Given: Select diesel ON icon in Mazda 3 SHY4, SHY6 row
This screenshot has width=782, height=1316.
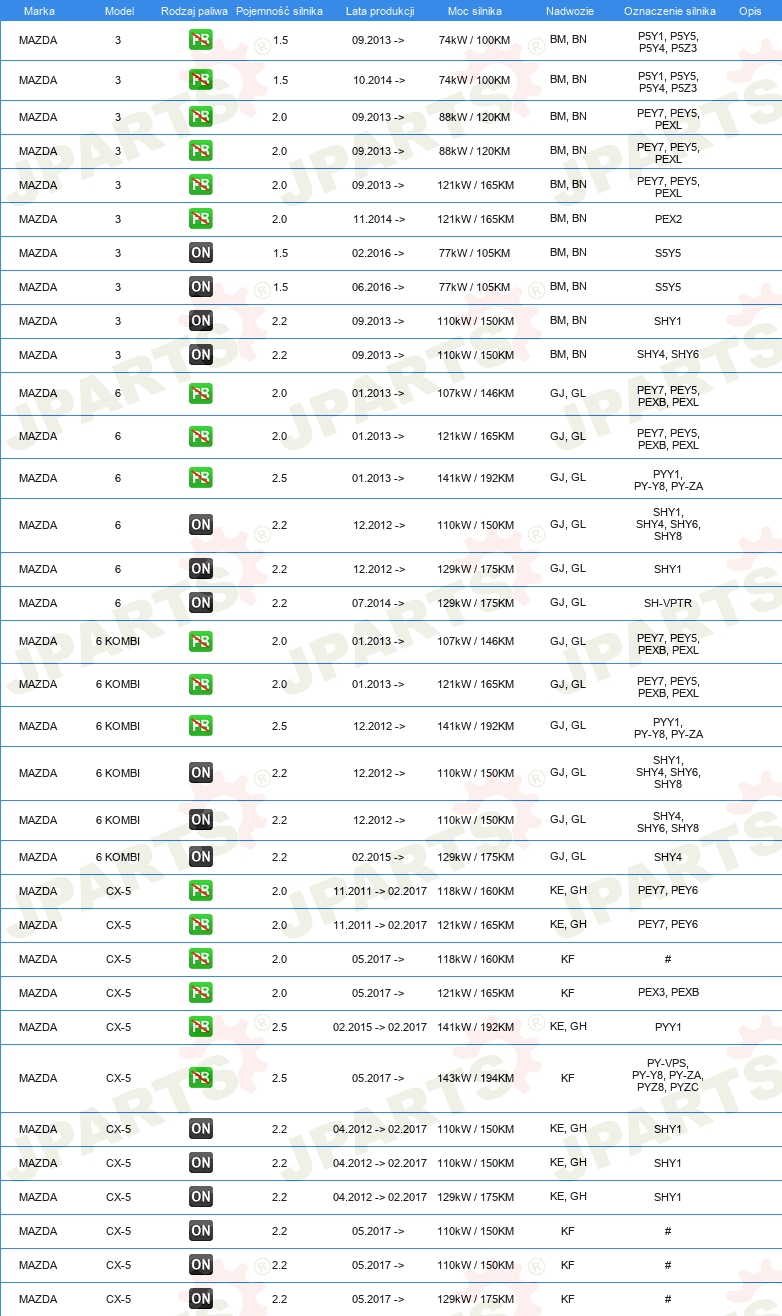Looking at the screenshot, I should pyautogui.click(x=200, y=354).
